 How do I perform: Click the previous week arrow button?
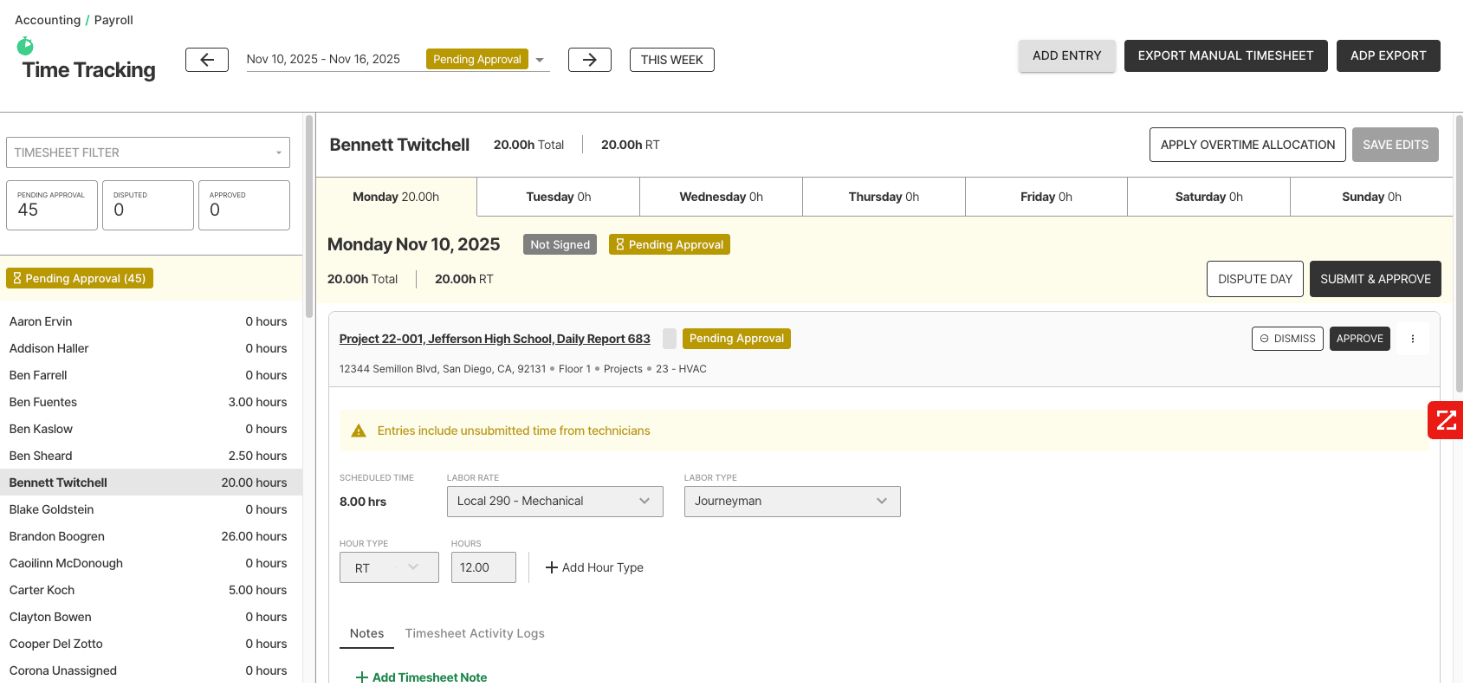(207, 60)
